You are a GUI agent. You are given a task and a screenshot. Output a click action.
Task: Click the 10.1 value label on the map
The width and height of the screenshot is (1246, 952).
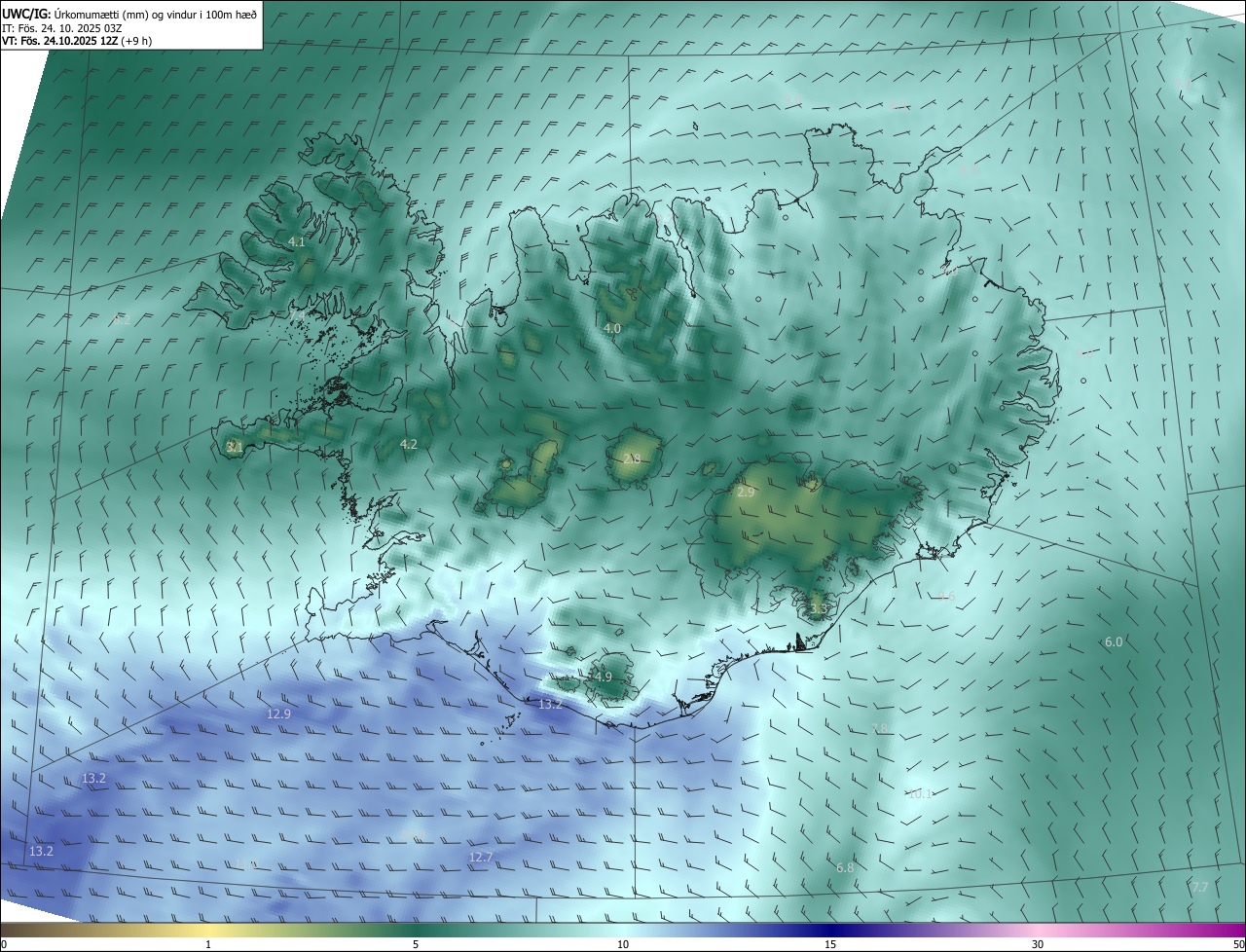[920, 793]
